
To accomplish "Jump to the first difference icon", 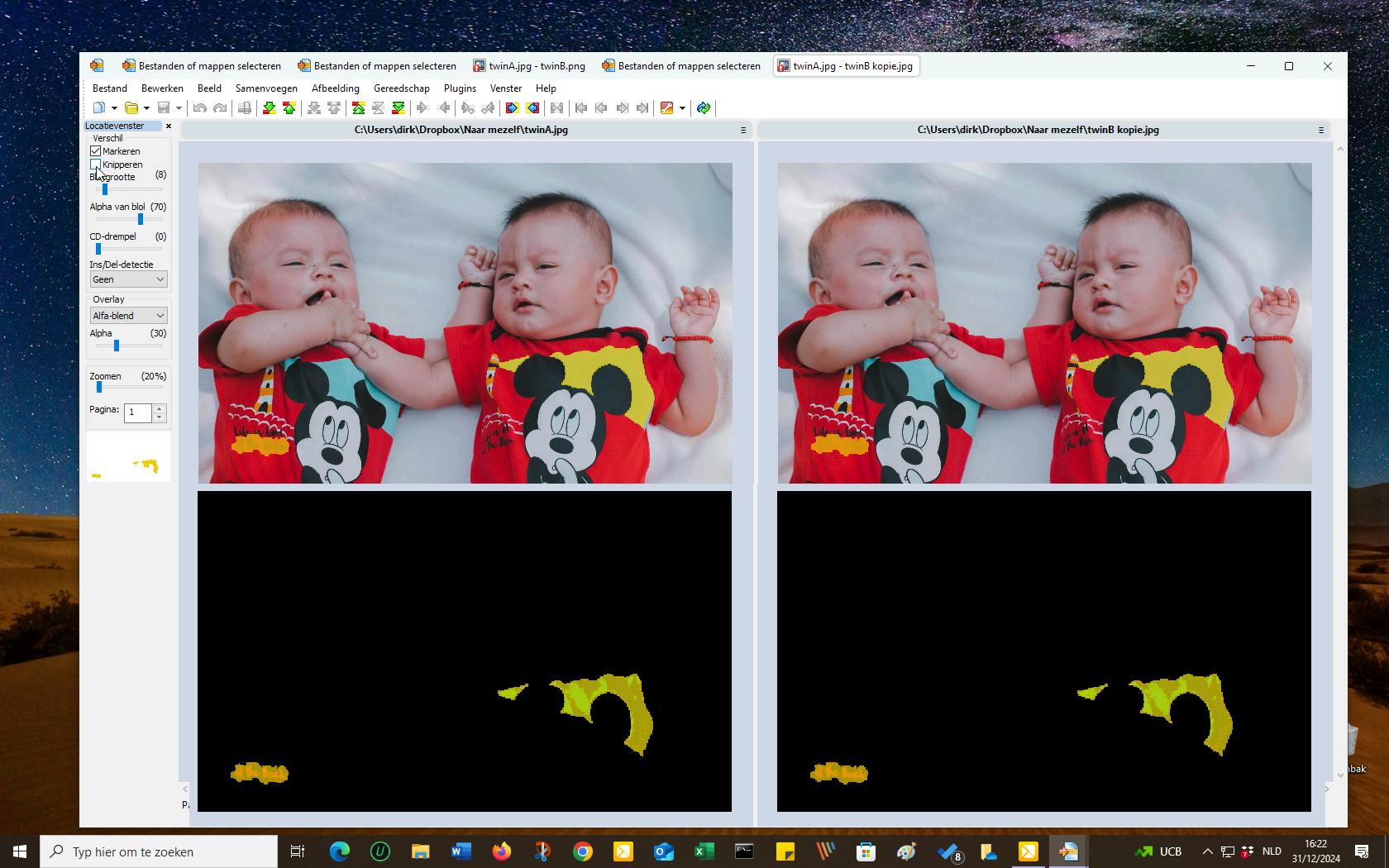I will click(359, 107).
